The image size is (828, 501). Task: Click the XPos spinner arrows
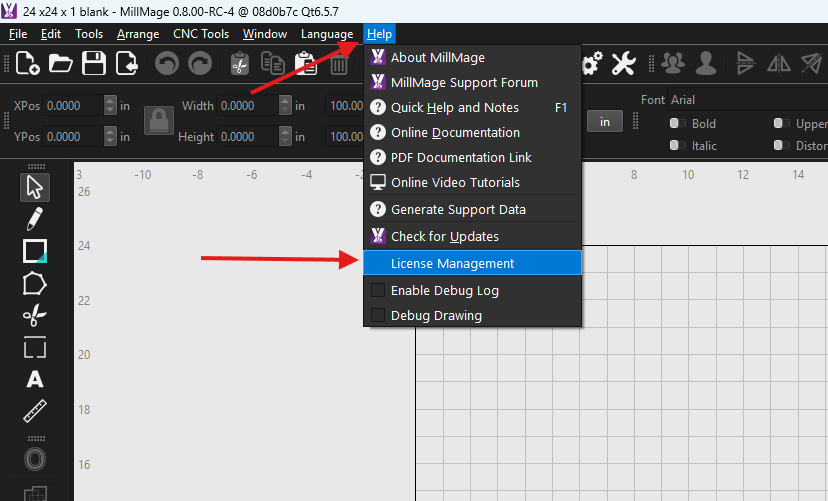point(110,106)
